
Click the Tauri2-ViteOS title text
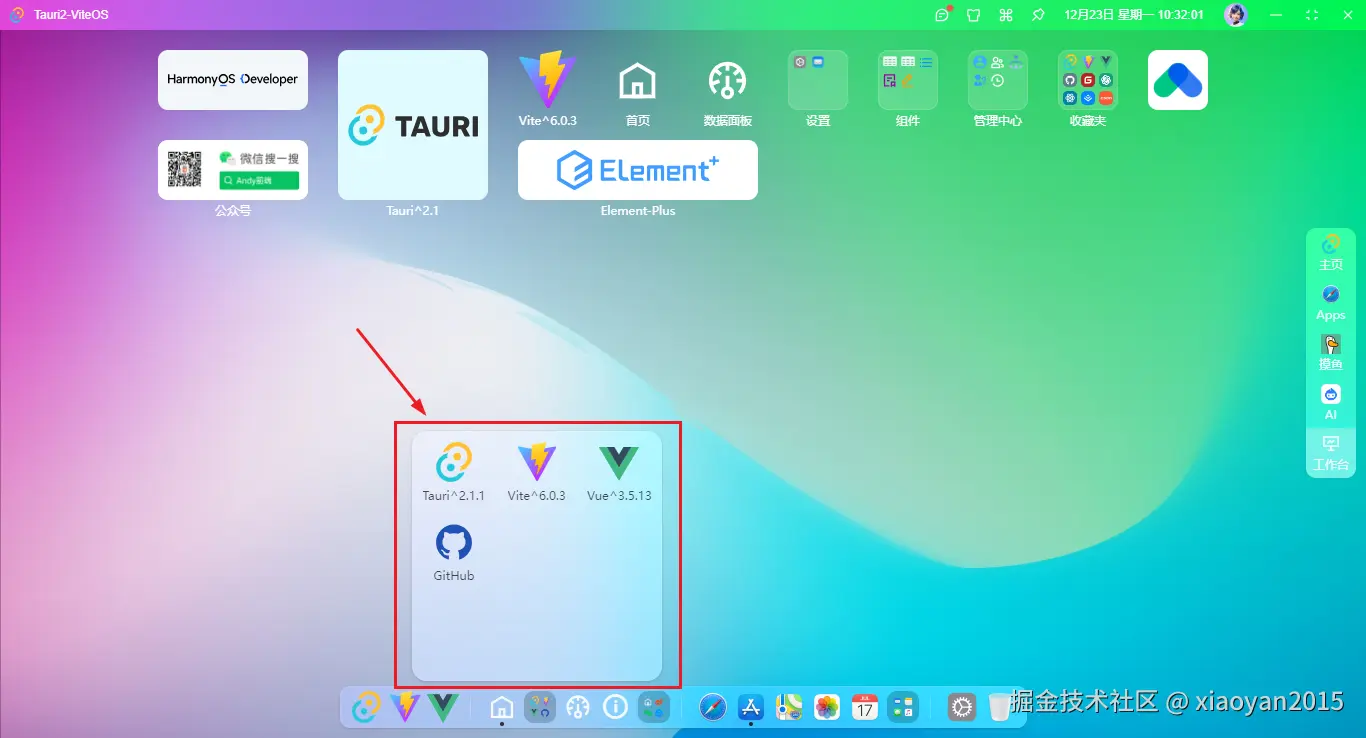(71, 15)
